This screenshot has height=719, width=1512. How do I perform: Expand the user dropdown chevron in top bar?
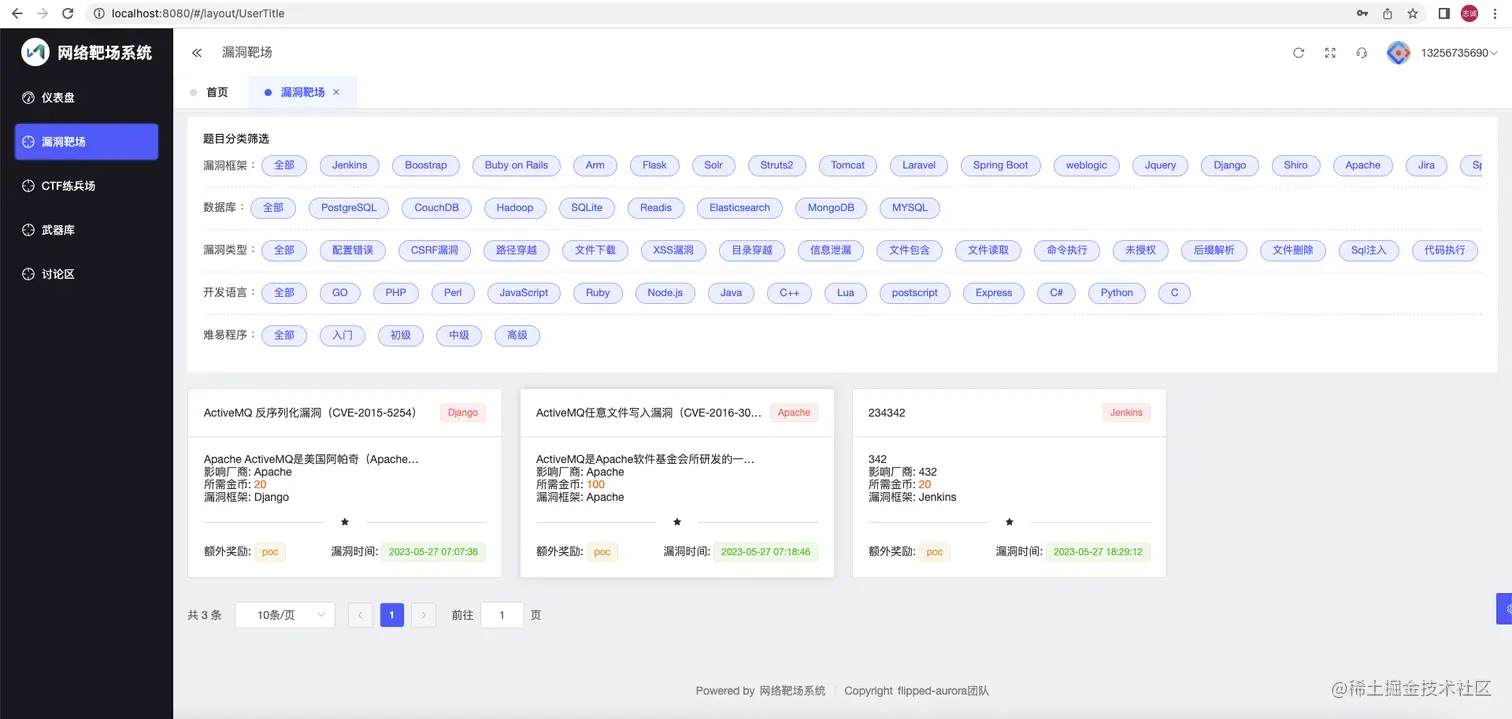[1490, 52]
